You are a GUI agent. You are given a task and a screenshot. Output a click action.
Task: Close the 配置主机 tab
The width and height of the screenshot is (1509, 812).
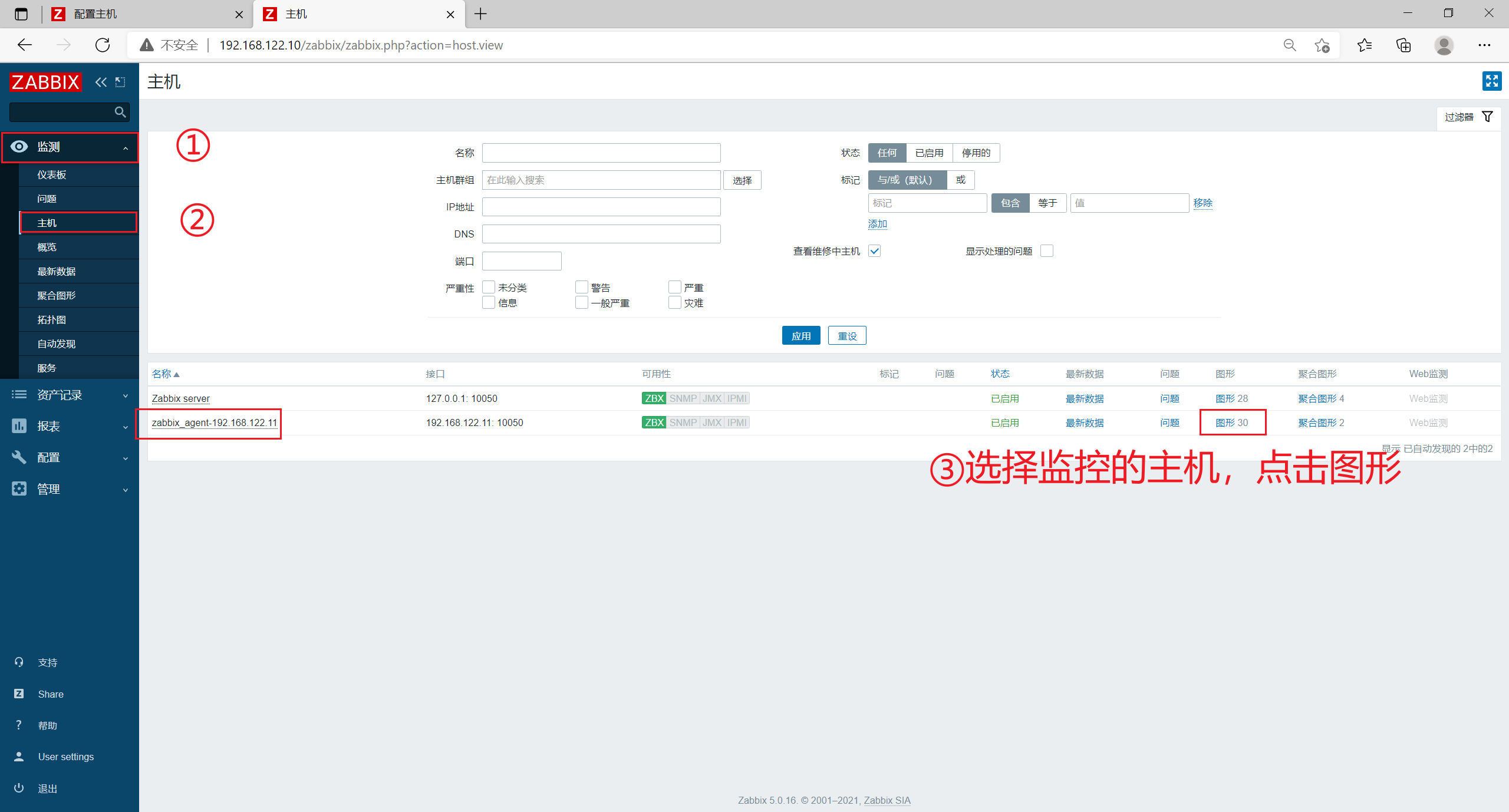pyautogui.click(x=239, y=15)
